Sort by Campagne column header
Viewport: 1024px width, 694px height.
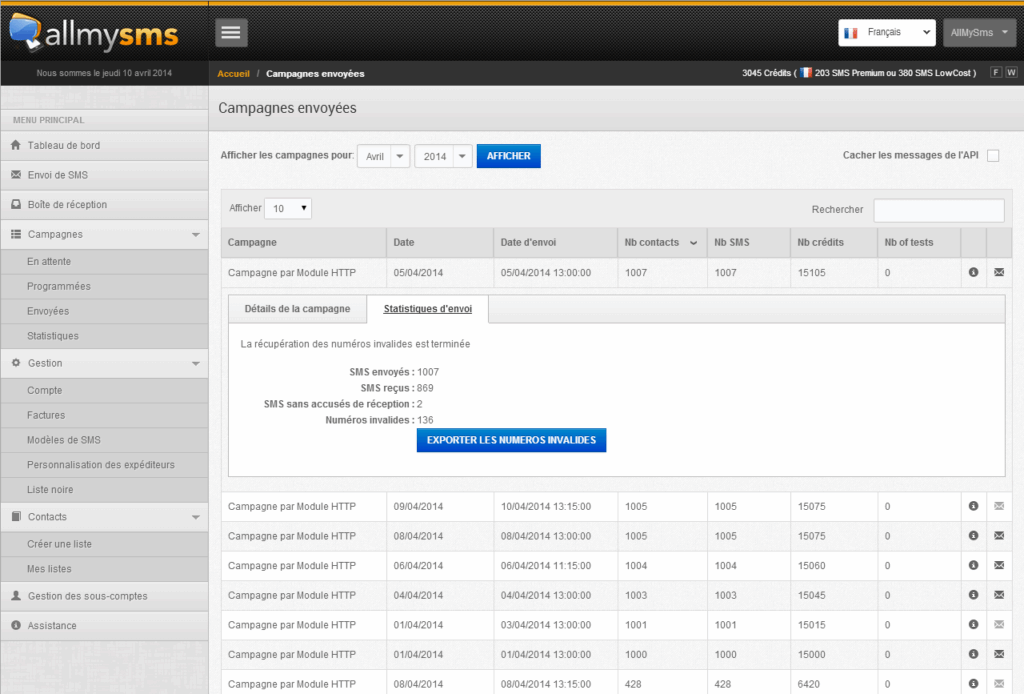(304, 242)
